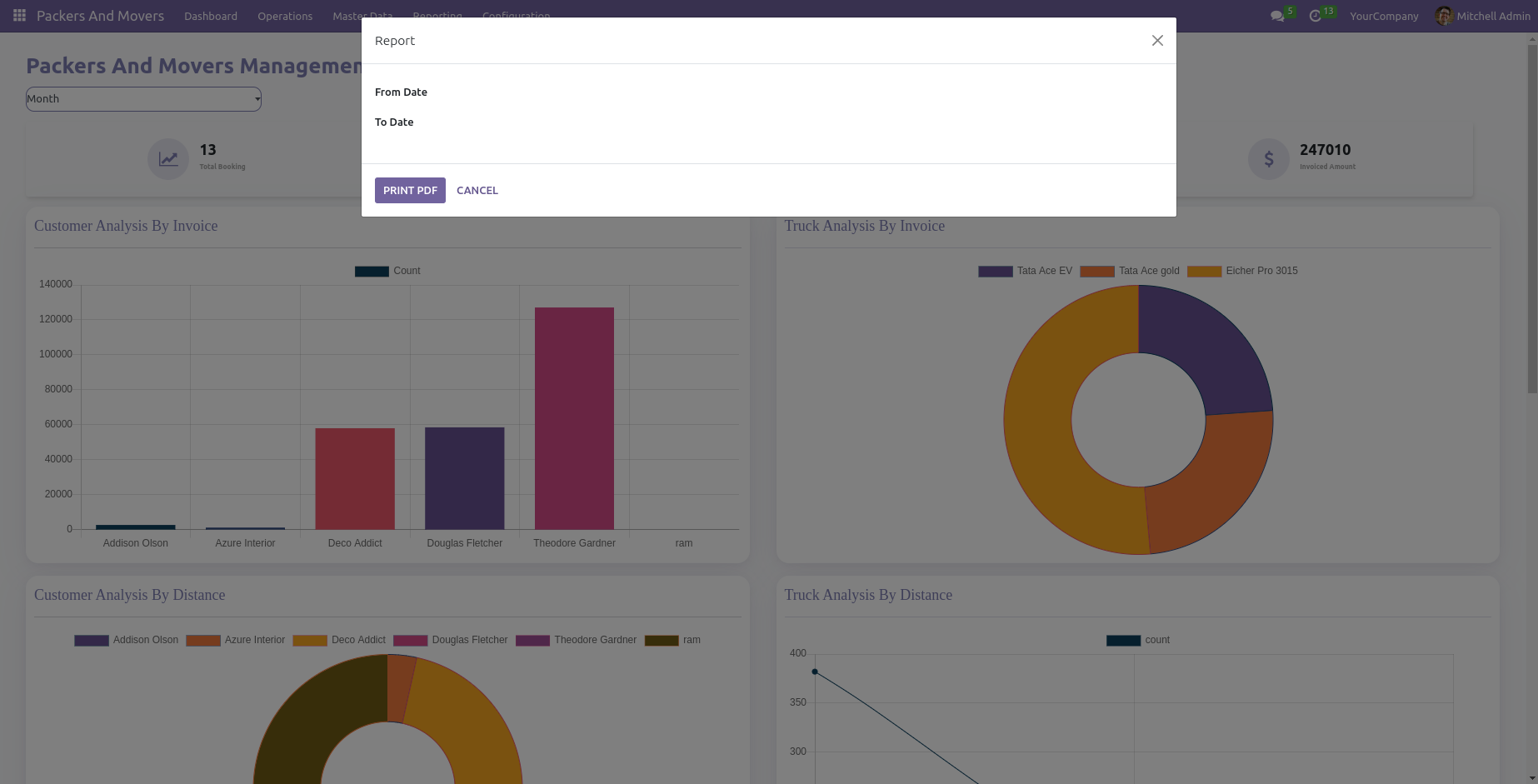Click the Total Booking chart icon
The image size is (1538, 784).
[x=168, y=158]
